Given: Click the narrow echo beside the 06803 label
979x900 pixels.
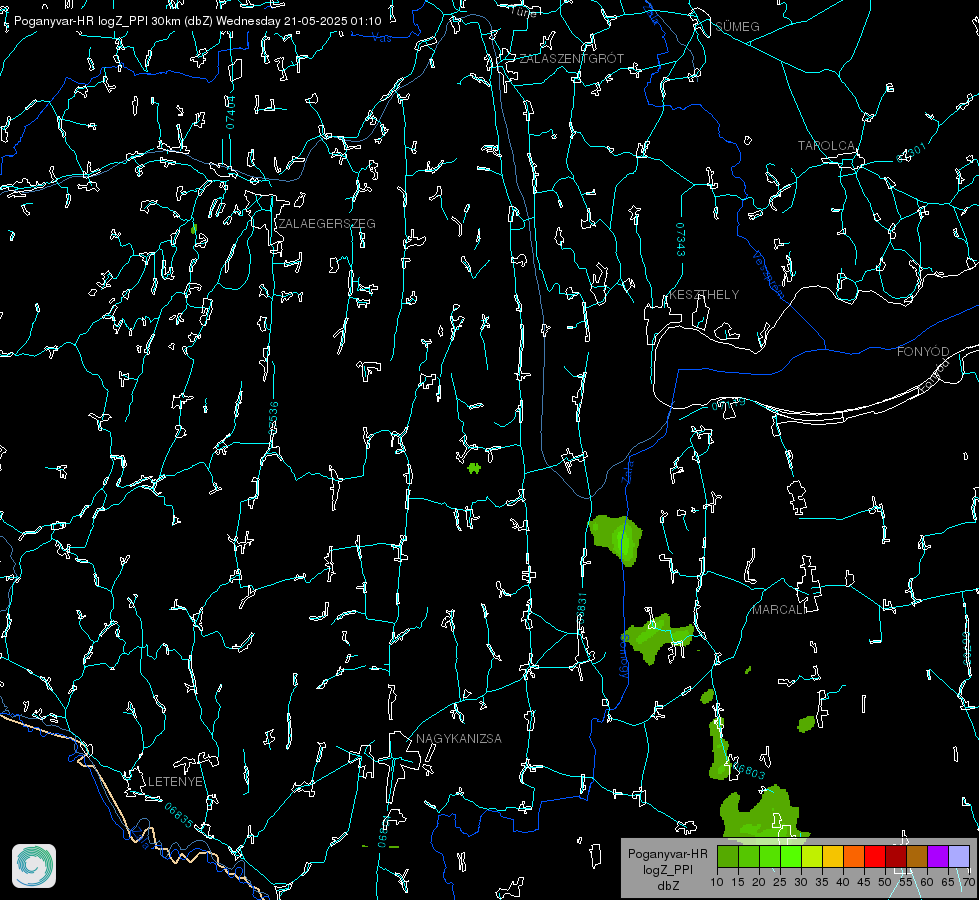Looking at the screenshot, I should tap(719, 748).
